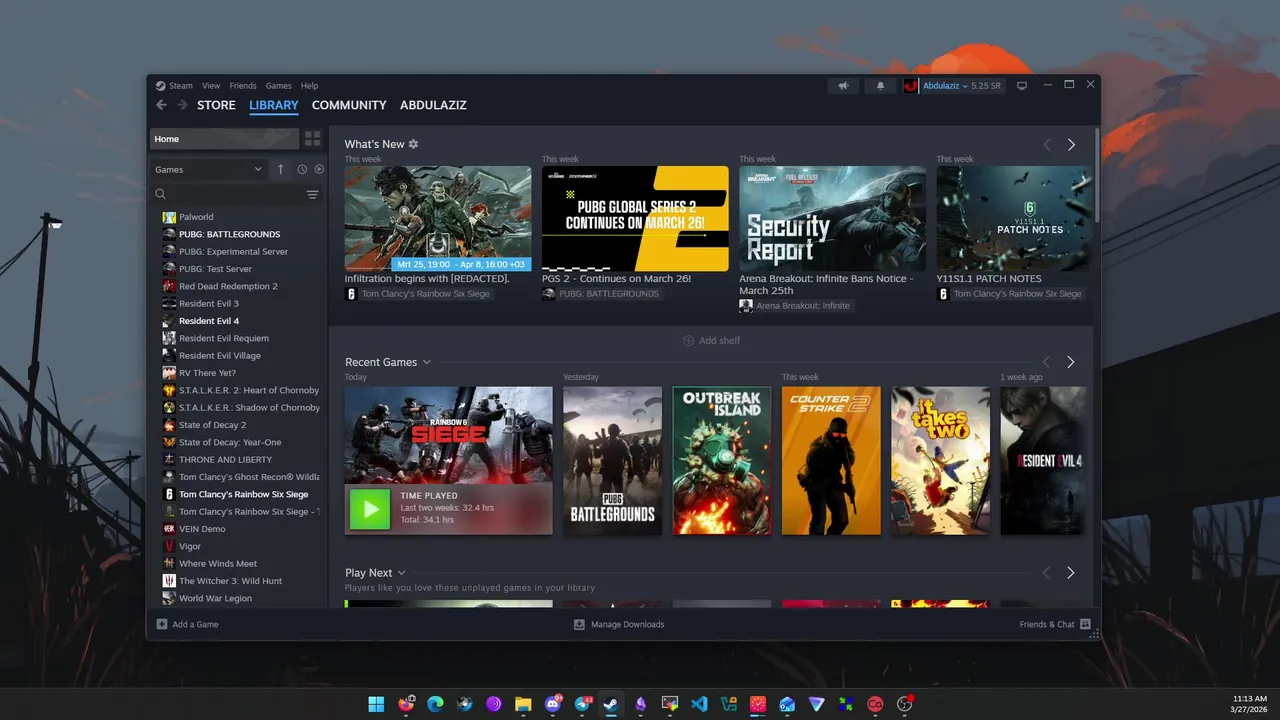Open the Outbreak Island game cover
This screenshot has height=720, width=1280.
coord(722,461)
